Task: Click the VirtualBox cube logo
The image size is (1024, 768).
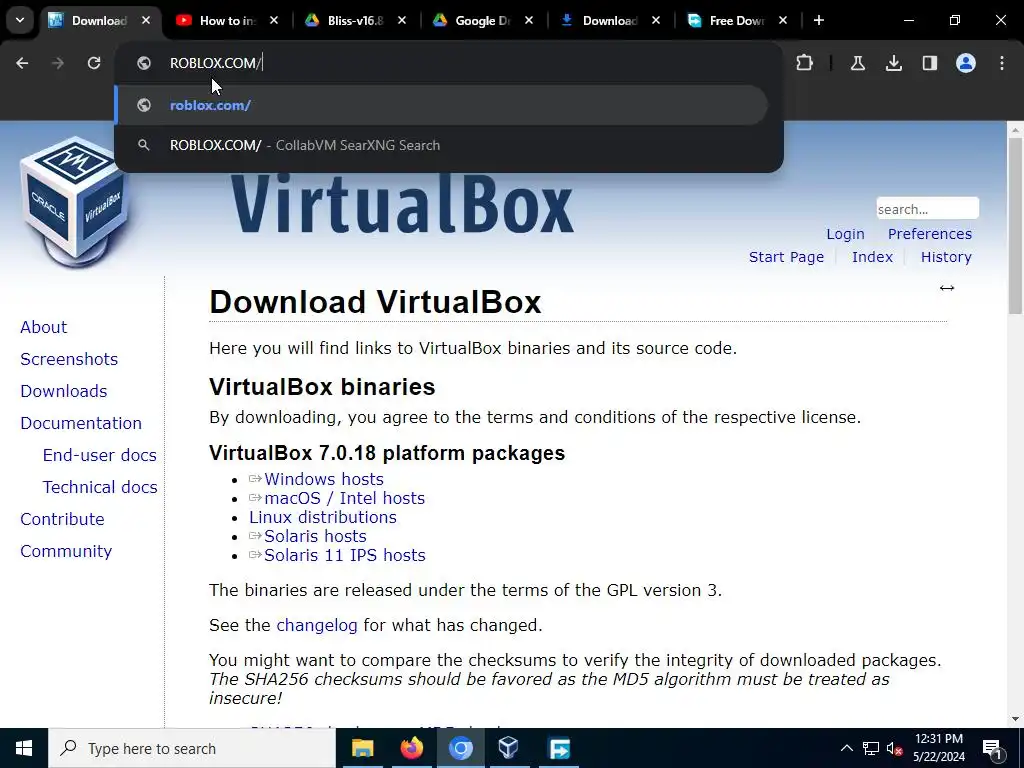Action: point(73,202)
